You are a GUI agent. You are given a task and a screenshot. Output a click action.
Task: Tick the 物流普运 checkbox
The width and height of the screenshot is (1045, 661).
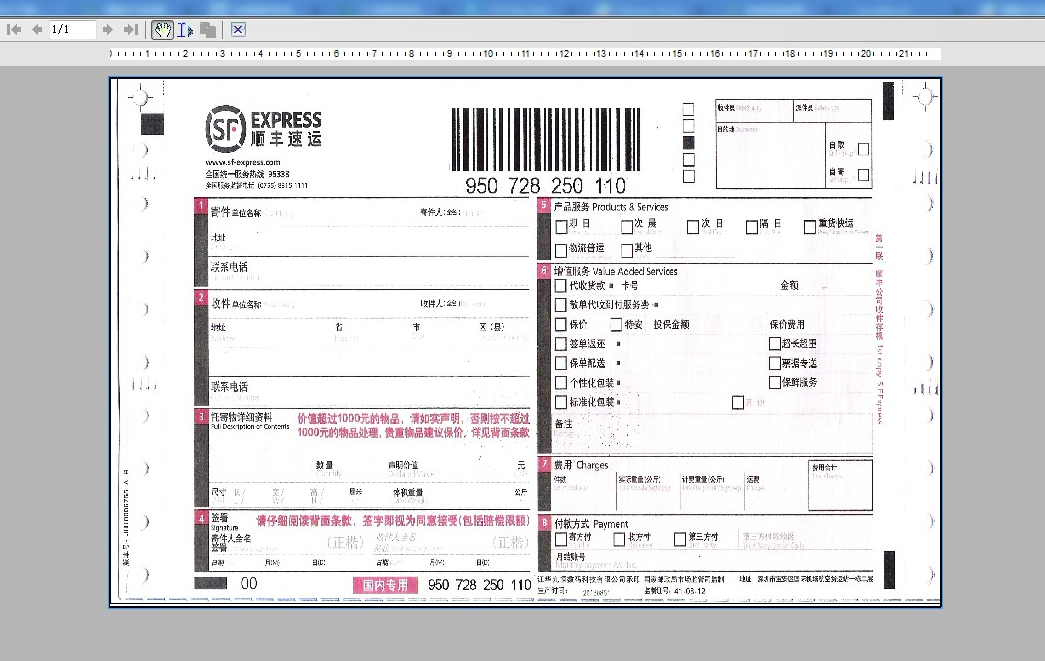(x=561, y=251)
